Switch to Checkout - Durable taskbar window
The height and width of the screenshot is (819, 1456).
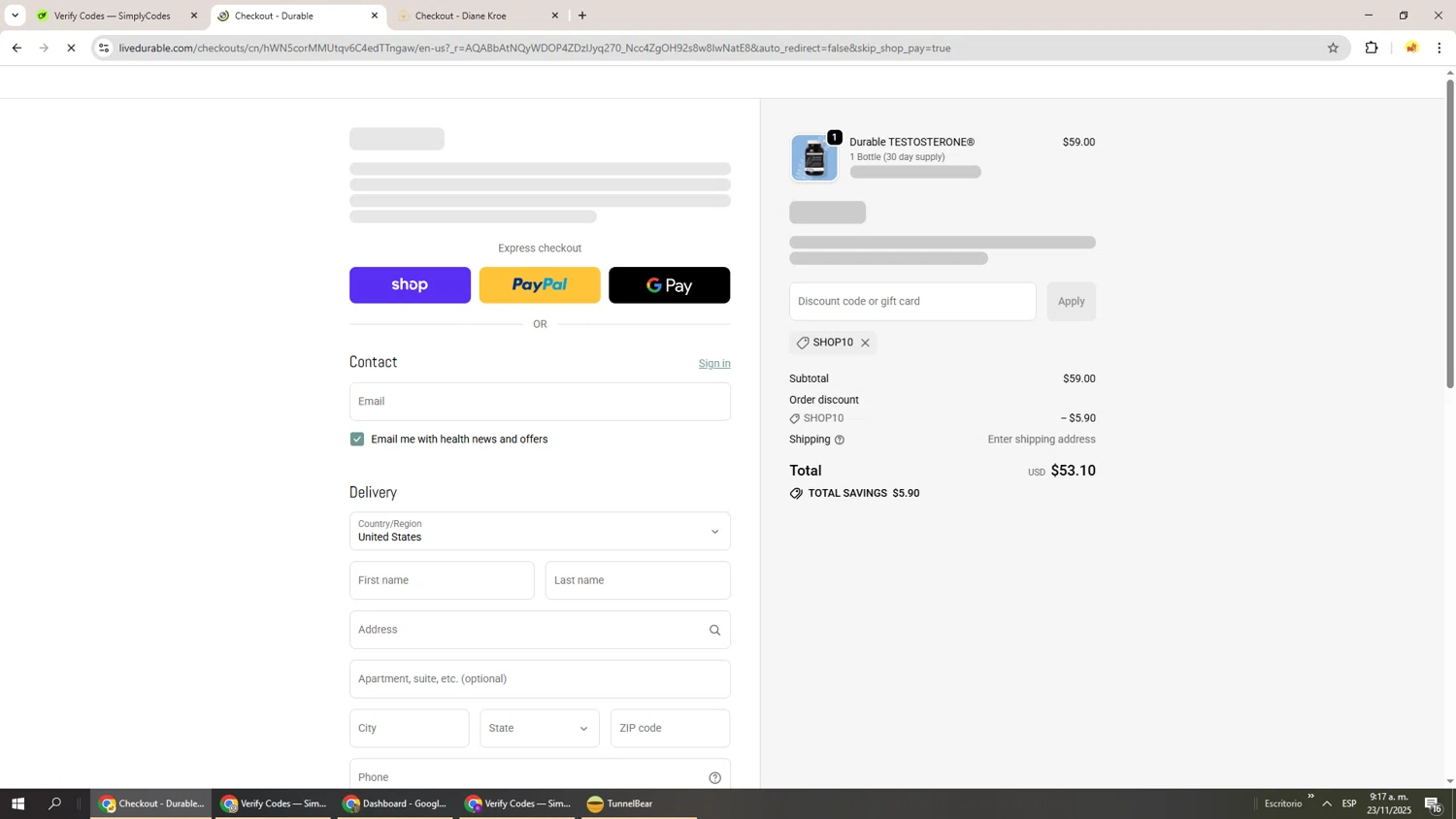click(x=151, y=803)
